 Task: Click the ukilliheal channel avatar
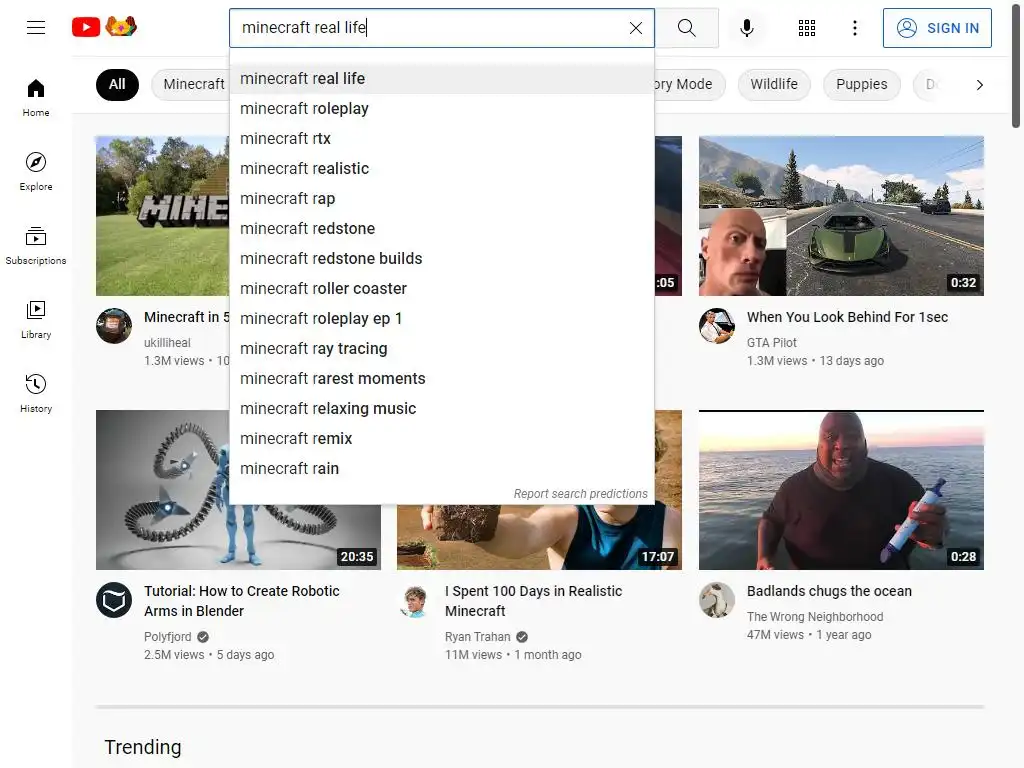point(114,326)
